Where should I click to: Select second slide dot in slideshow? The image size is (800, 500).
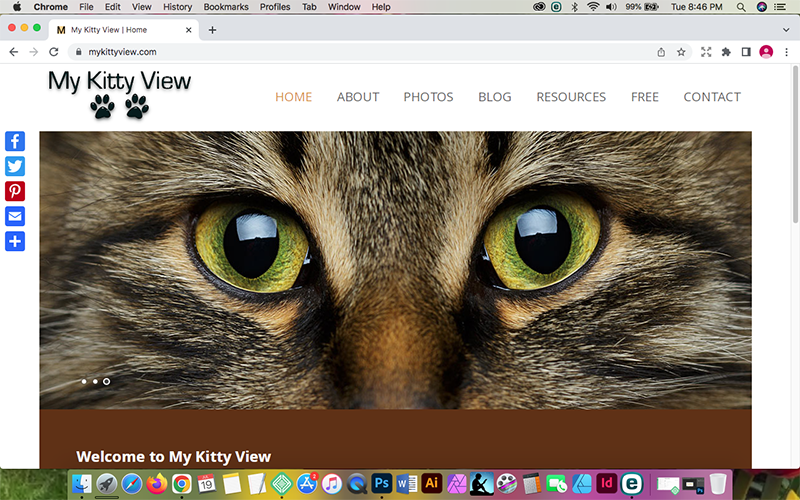click(95, 381)
